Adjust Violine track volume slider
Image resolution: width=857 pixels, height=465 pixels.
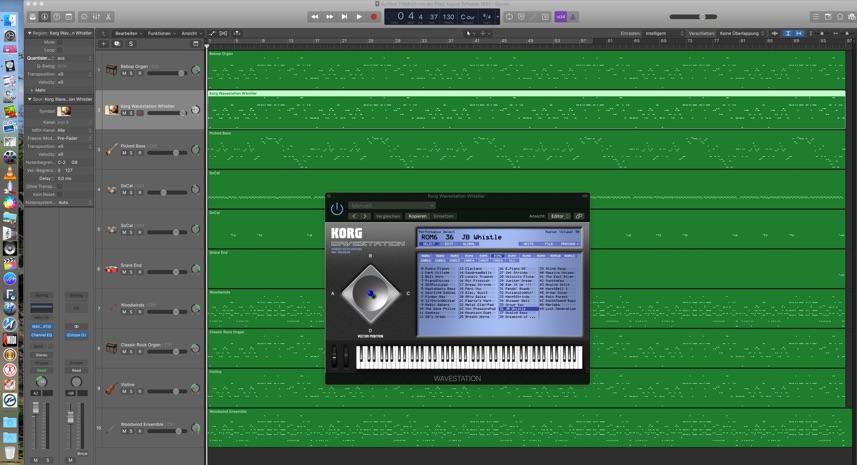click(166, 391)
